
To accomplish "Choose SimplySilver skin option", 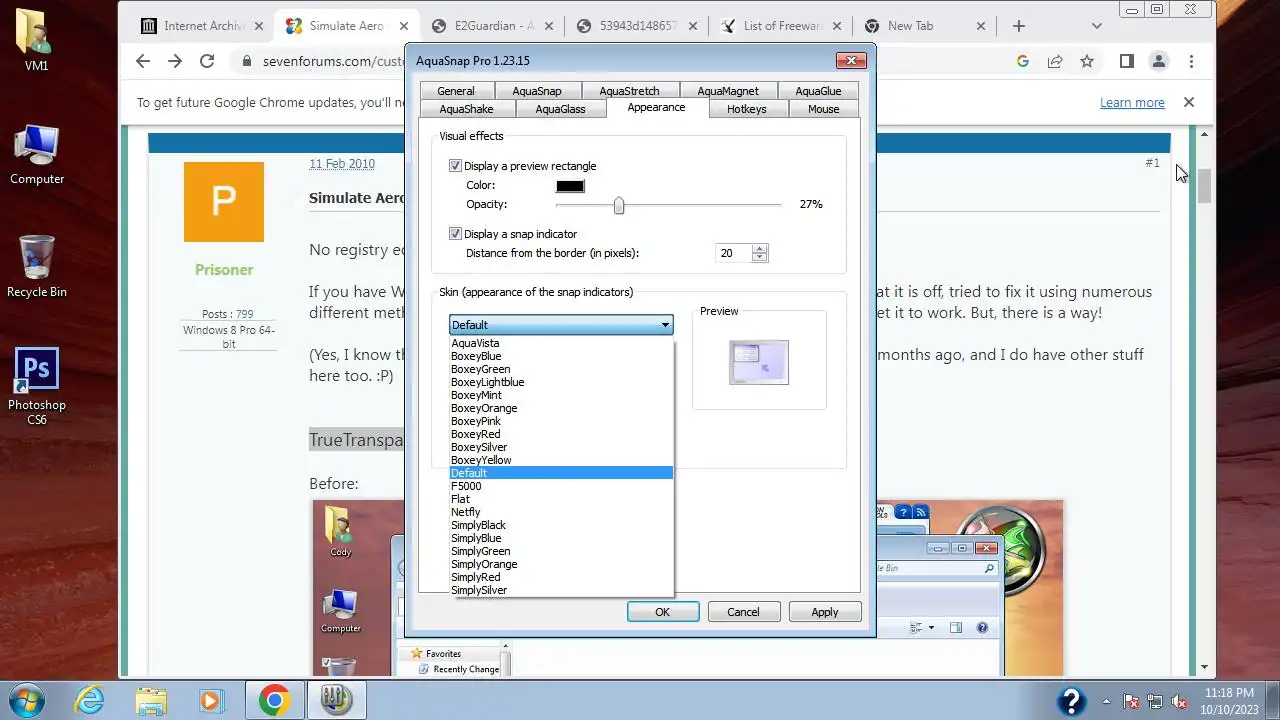I will pyautogui.click(x=561, y=590).
